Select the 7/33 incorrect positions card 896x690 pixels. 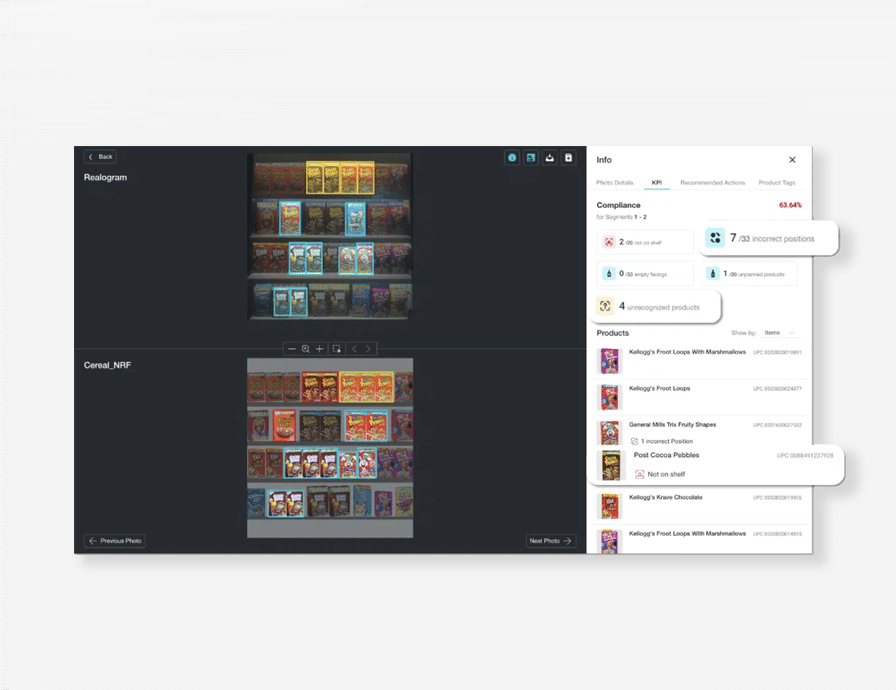(769, 238)
